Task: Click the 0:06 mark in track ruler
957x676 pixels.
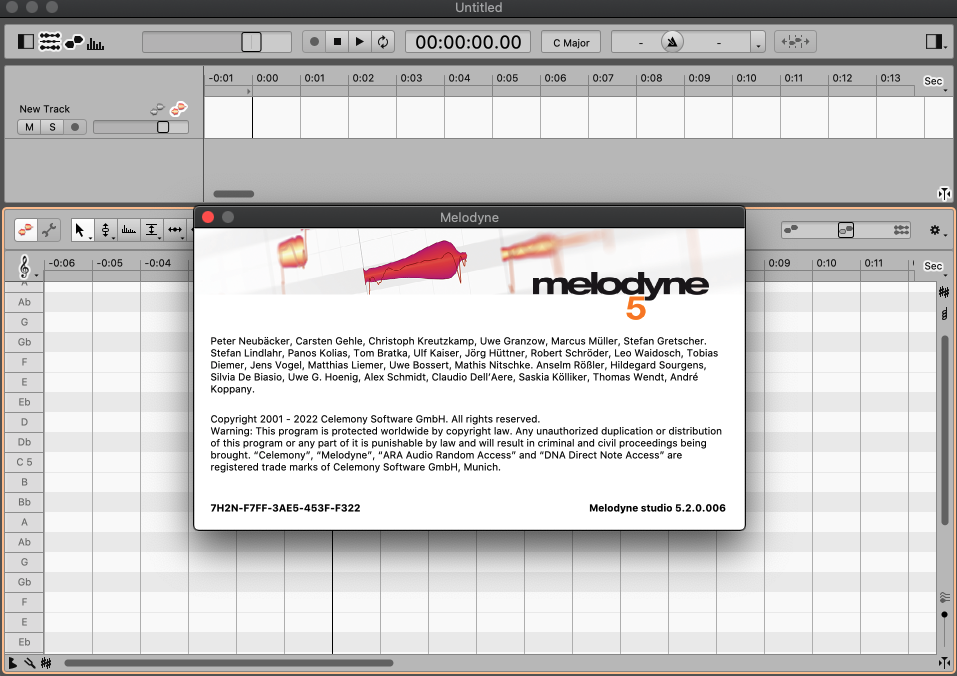Action: (555, 78)
